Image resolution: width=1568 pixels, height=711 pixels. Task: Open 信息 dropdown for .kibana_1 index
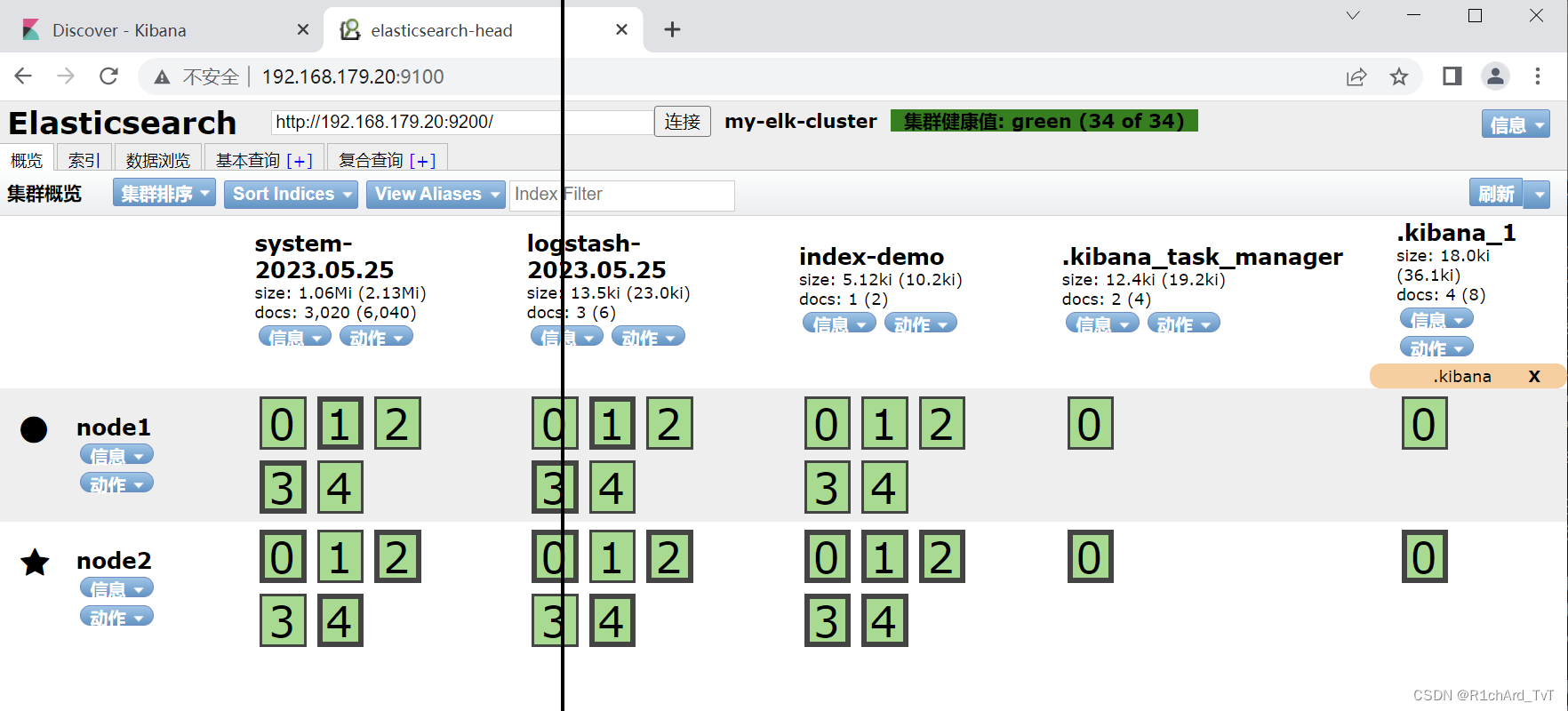point(1436,318)
